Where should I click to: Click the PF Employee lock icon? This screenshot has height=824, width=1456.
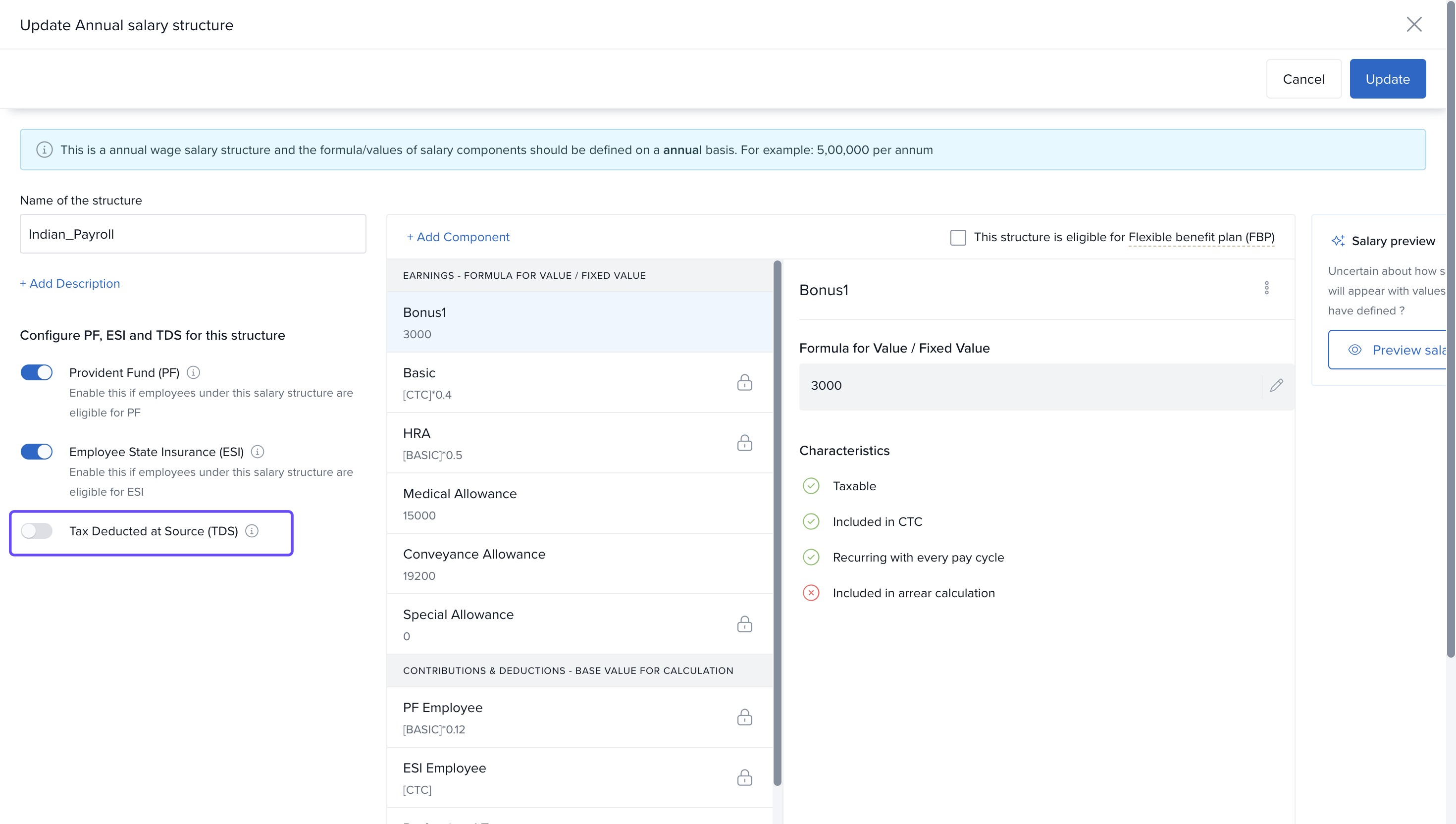[x=744, y=717]
